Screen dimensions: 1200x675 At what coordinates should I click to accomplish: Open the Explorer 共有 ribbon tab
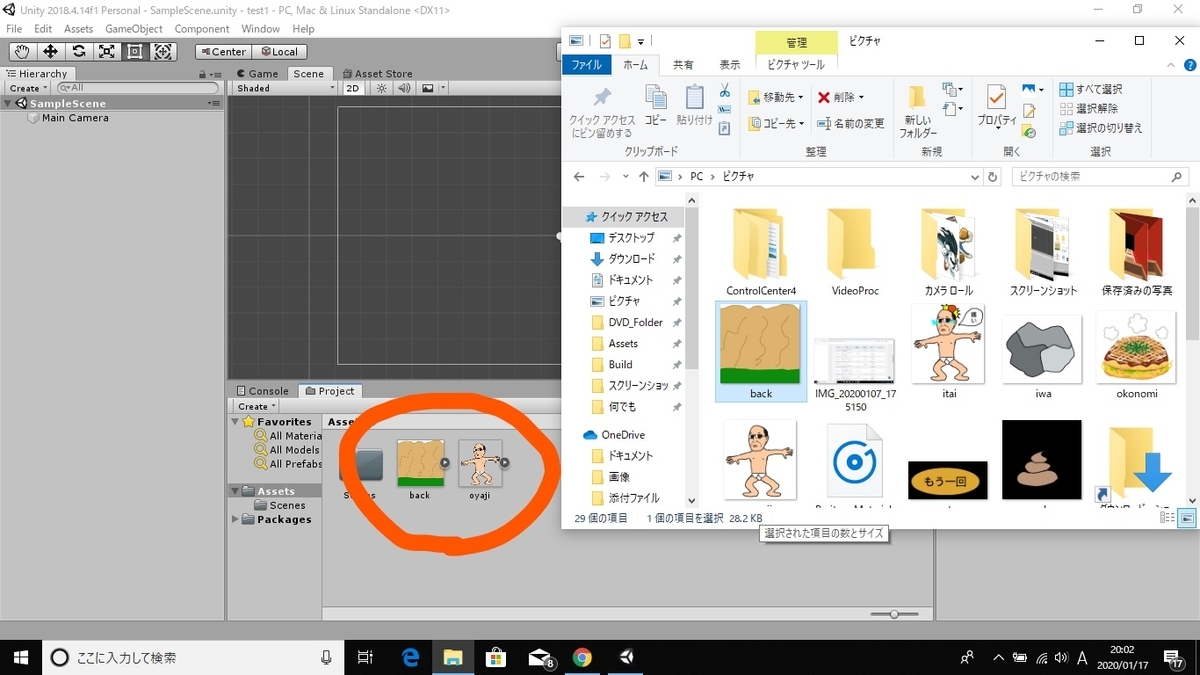[683, 65]
